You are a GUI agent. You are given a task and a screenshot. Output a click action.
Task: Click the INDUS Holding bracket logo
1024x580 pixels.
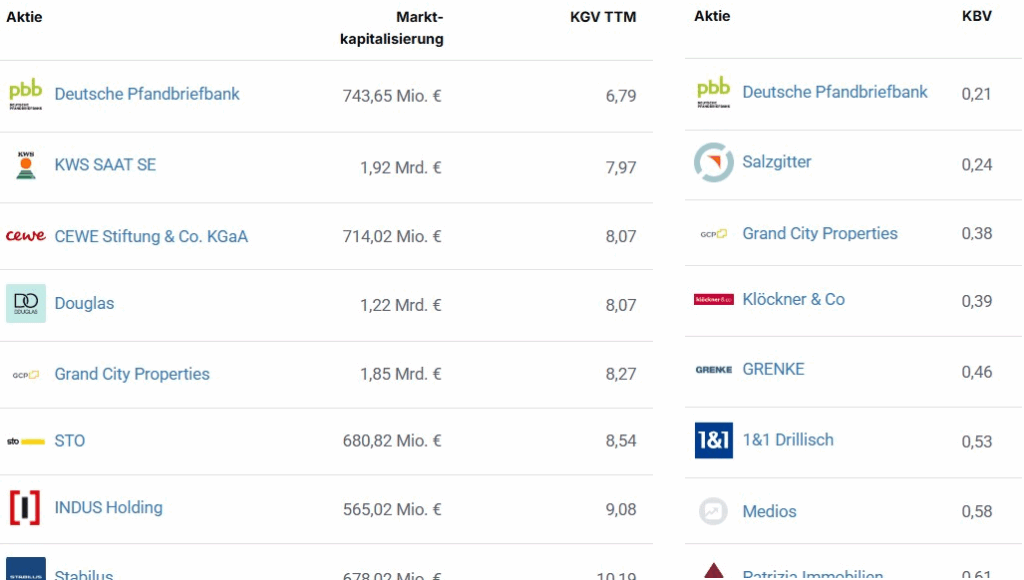[25, 508]
